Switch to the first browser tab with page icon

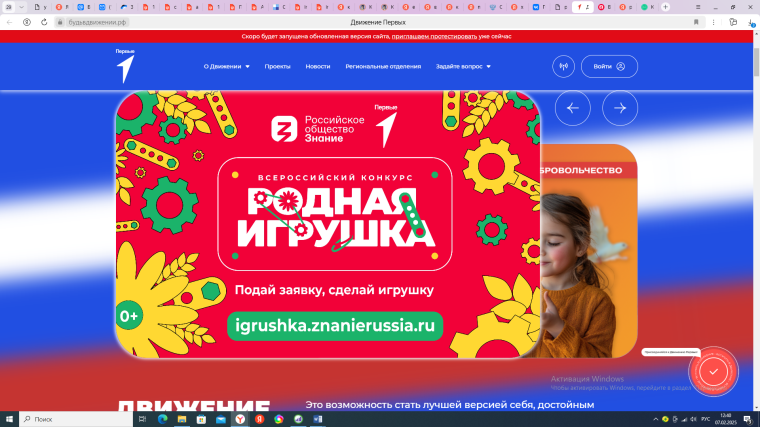pos(40,7)
